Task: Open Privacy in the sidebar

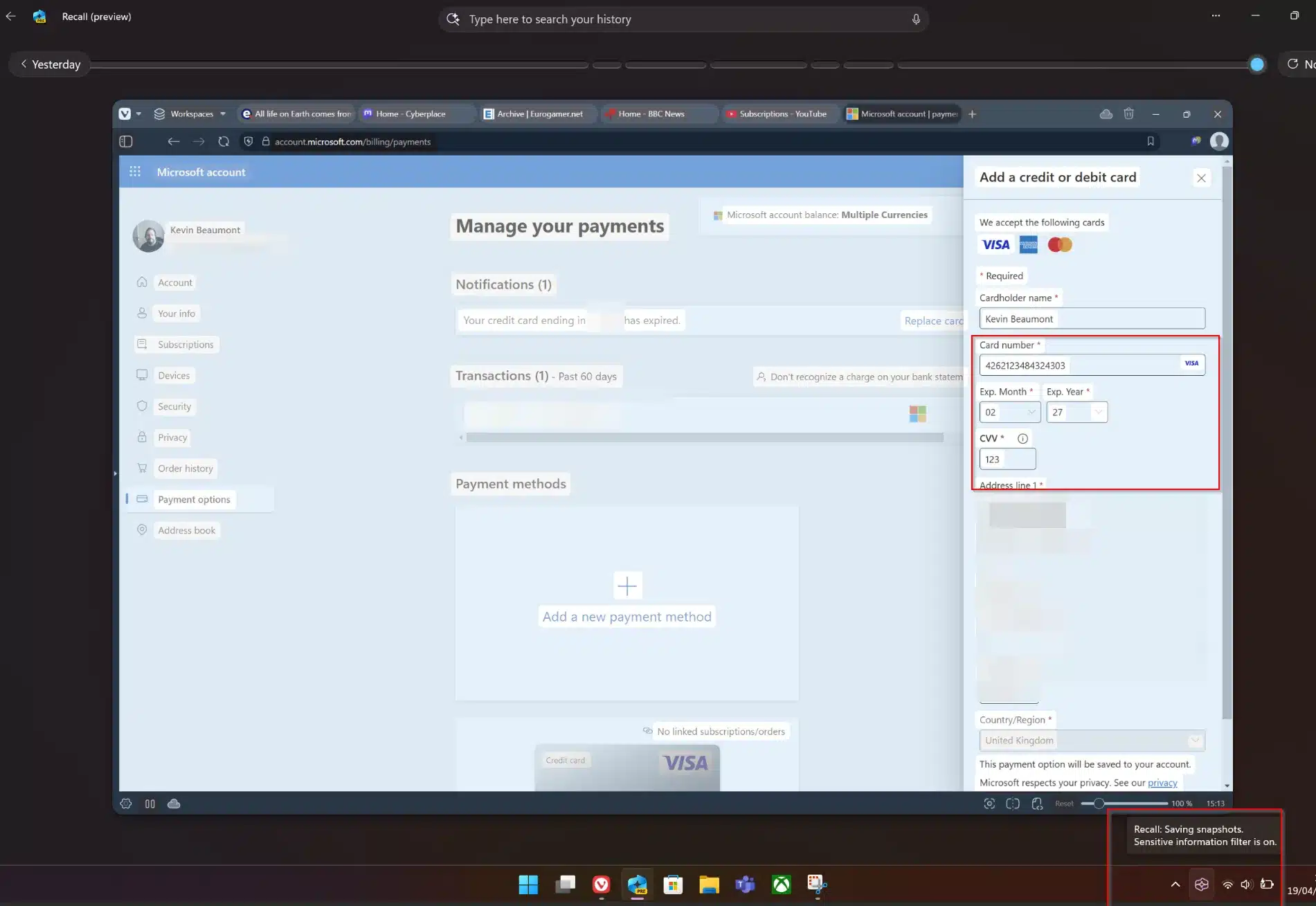Action: 172,437
